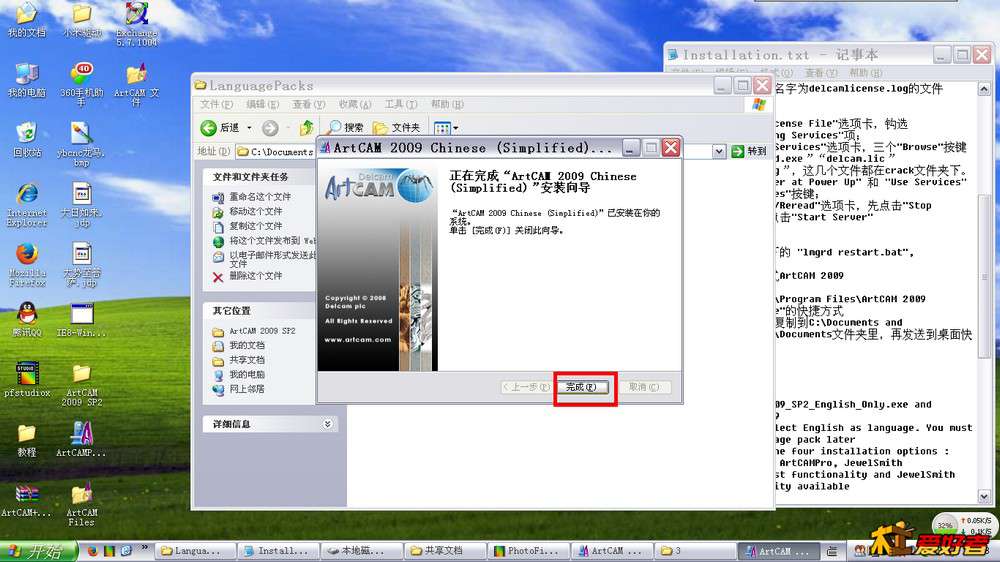Select 大日如来.jdp desktop file

point(82,204)
